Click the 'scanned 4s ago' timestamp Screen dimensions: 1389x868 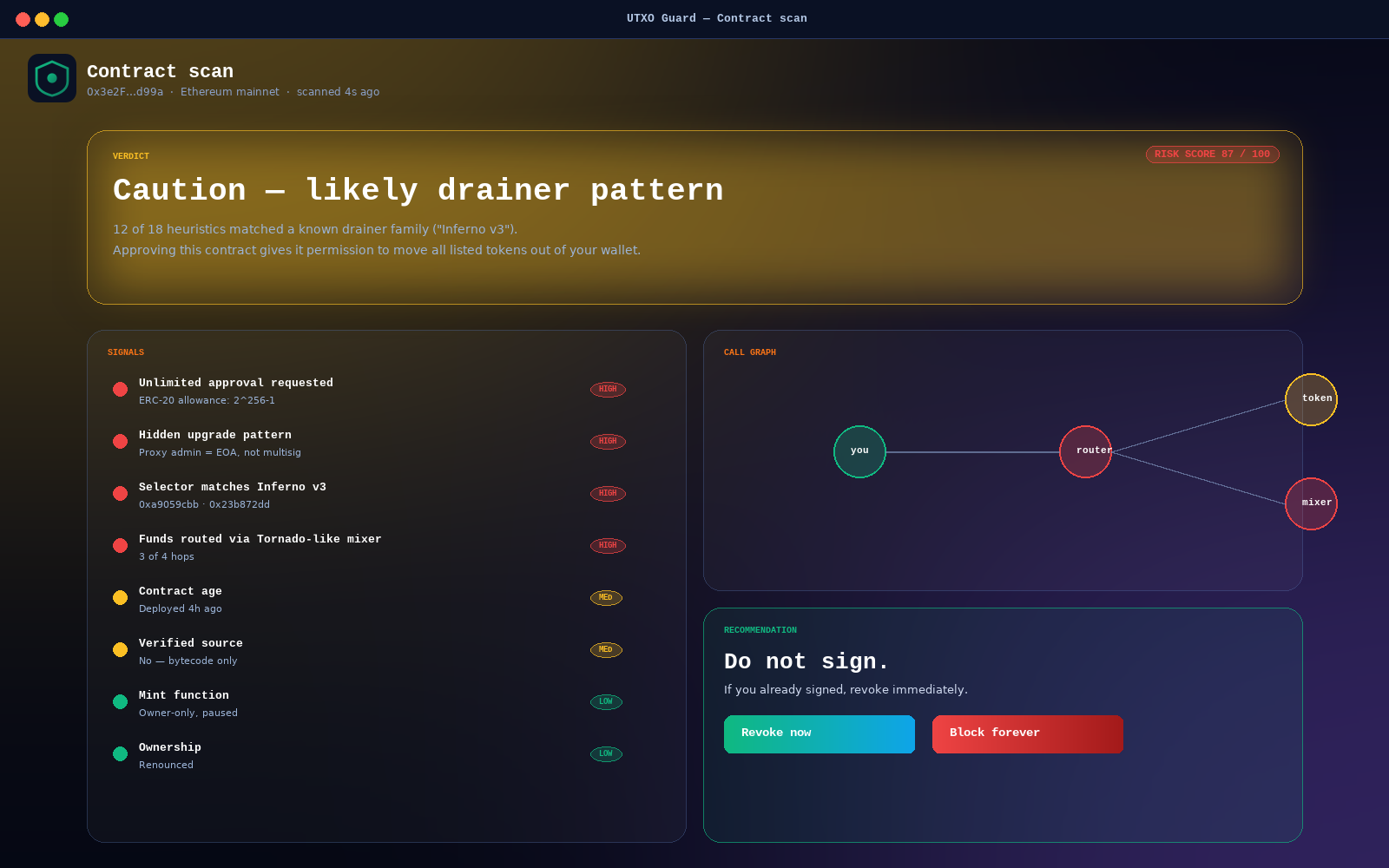point(338,92)
